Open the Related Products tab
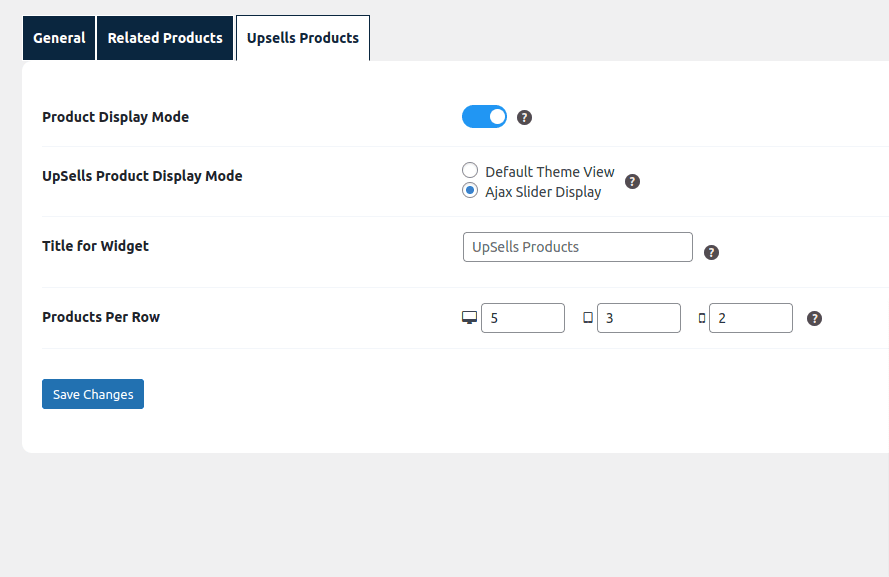Screen dimensions: 889x577 point(164,38)
